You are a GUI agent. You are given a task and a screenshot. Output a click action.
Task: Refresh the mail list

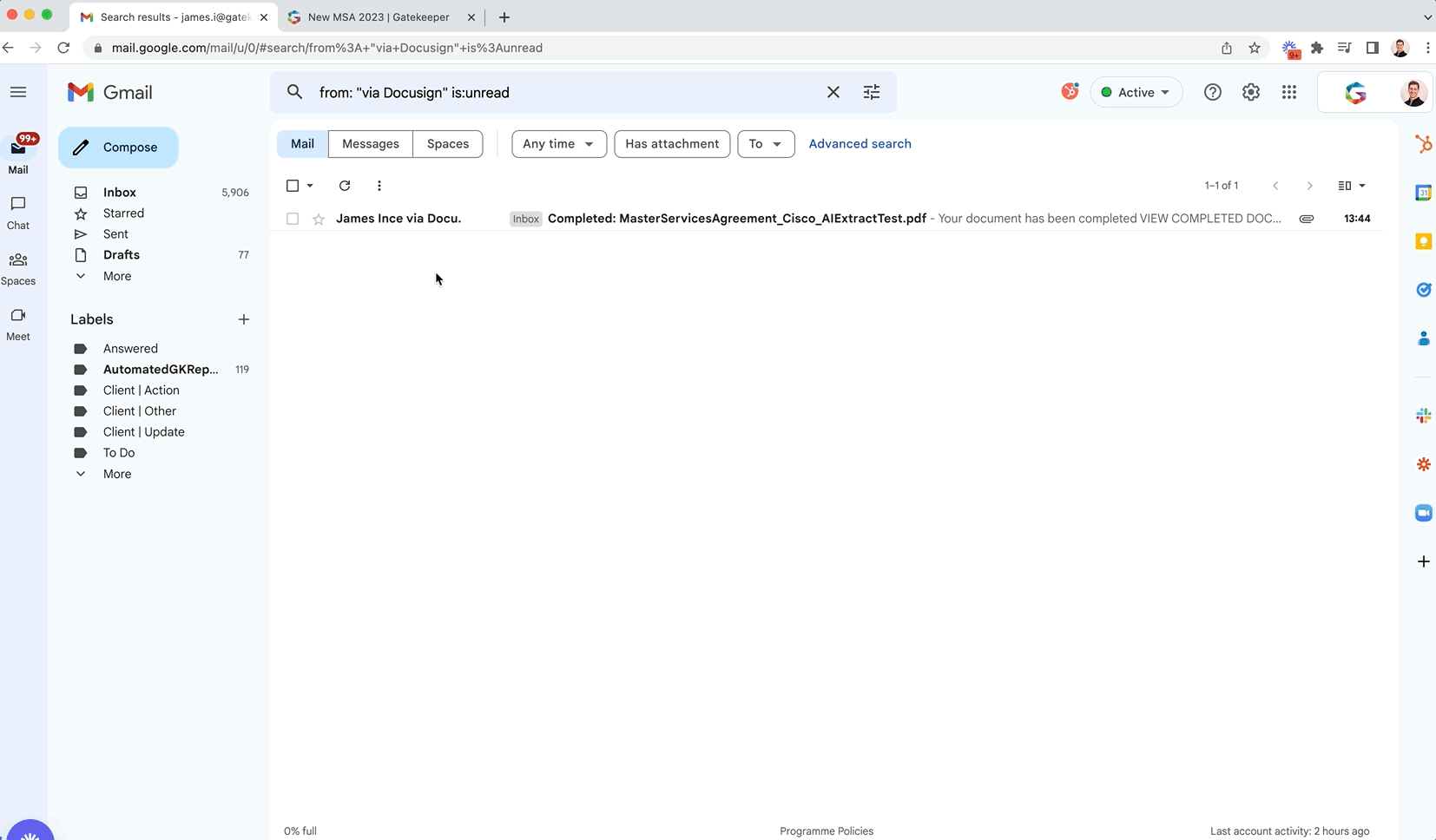345,186
